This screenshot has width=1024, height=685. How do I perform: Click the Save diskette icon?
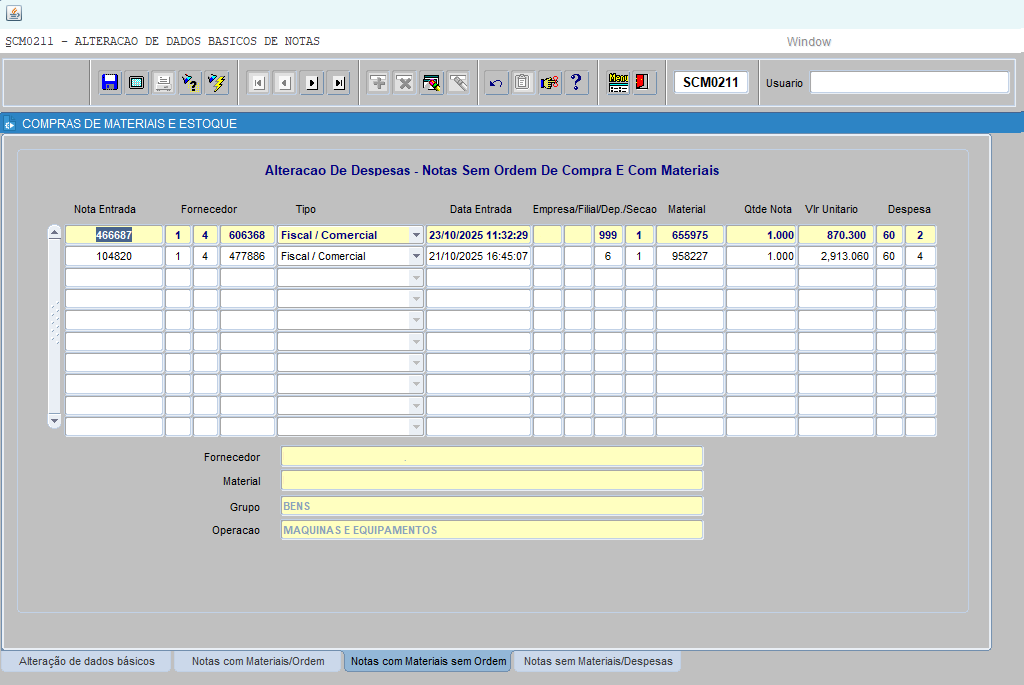tap(110, 83)
